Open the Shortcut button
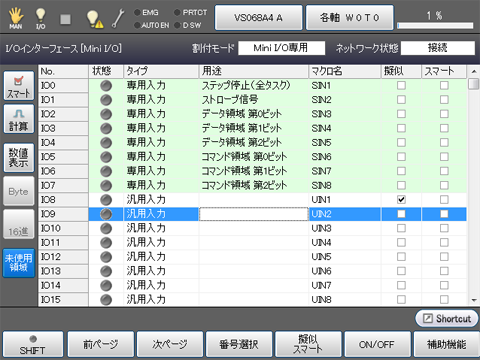The width and height of the screenshot is (480, 360). pos(447,318)
